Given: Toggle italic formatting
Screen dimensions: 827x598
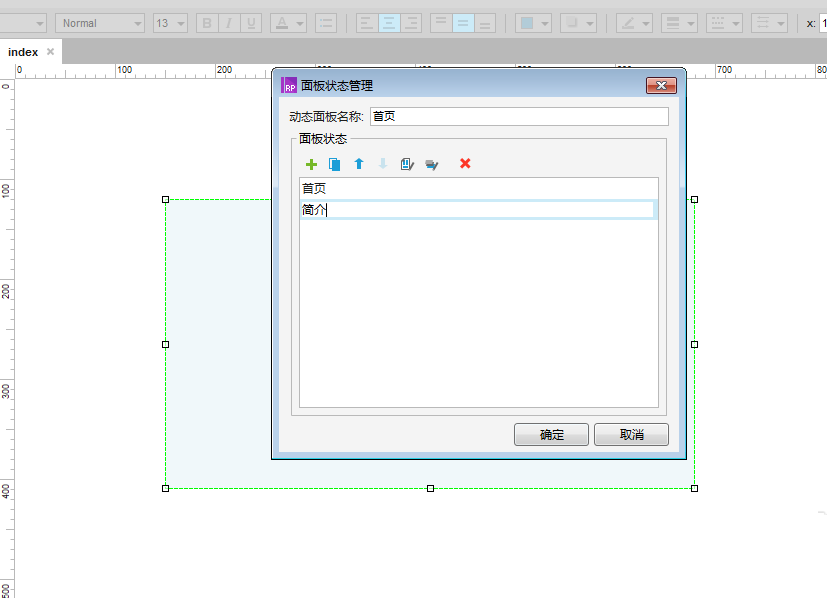Looking at the screenshot, I should point(229,23).
